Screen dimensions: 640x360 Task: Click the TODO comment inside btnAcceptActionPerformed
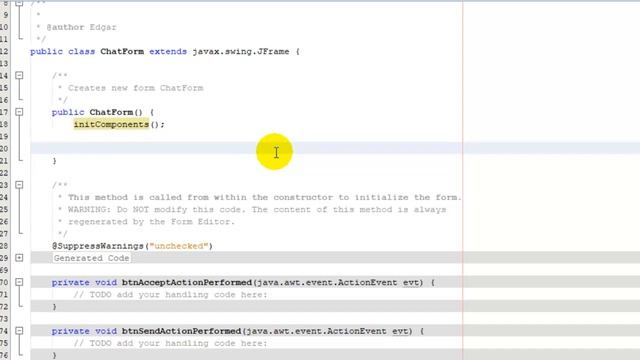click(x=170, y=295)
